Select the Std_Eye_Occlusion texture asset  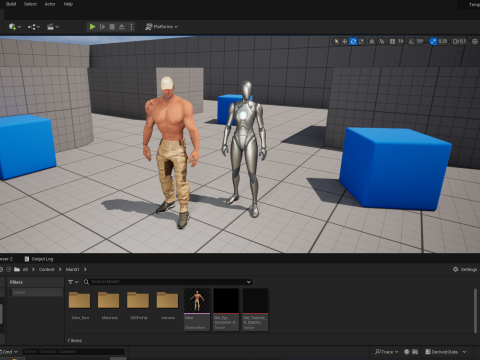pos(226,310)
